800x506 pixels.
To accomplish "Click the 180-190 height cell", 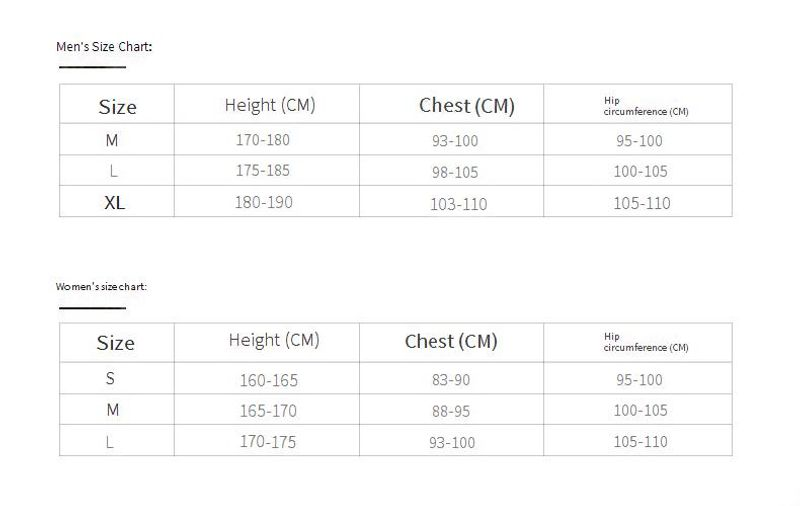I will coord(264,203).
